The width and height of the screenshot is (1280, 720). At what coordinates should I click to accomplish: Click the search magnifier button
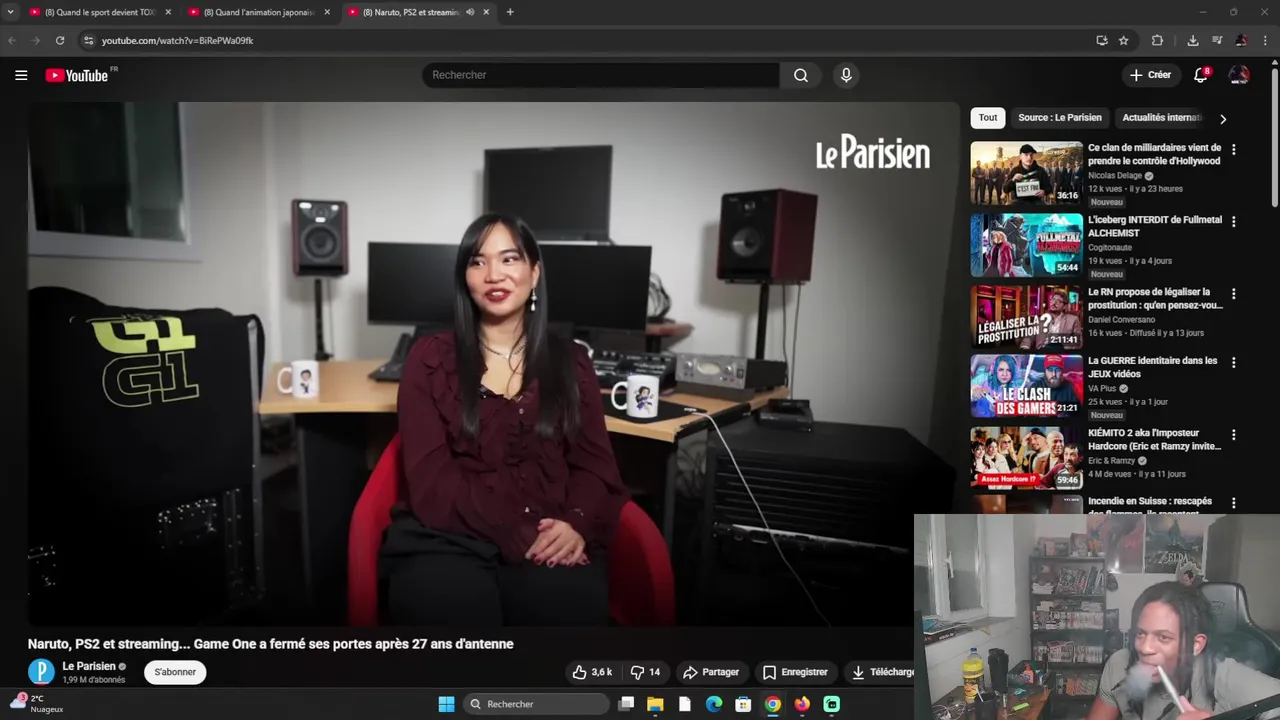pos(801,75)
